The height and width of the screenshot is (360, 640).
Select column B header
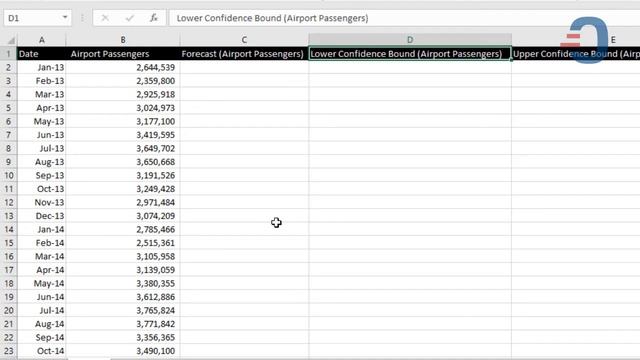click(x=122, y=40)
